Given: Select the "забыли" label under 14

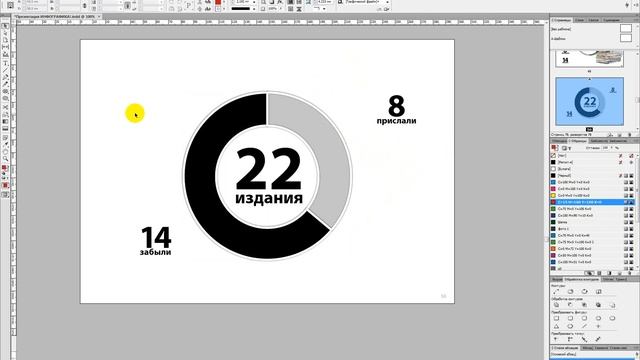Looking at the screenshot, I should click(156, 252).
